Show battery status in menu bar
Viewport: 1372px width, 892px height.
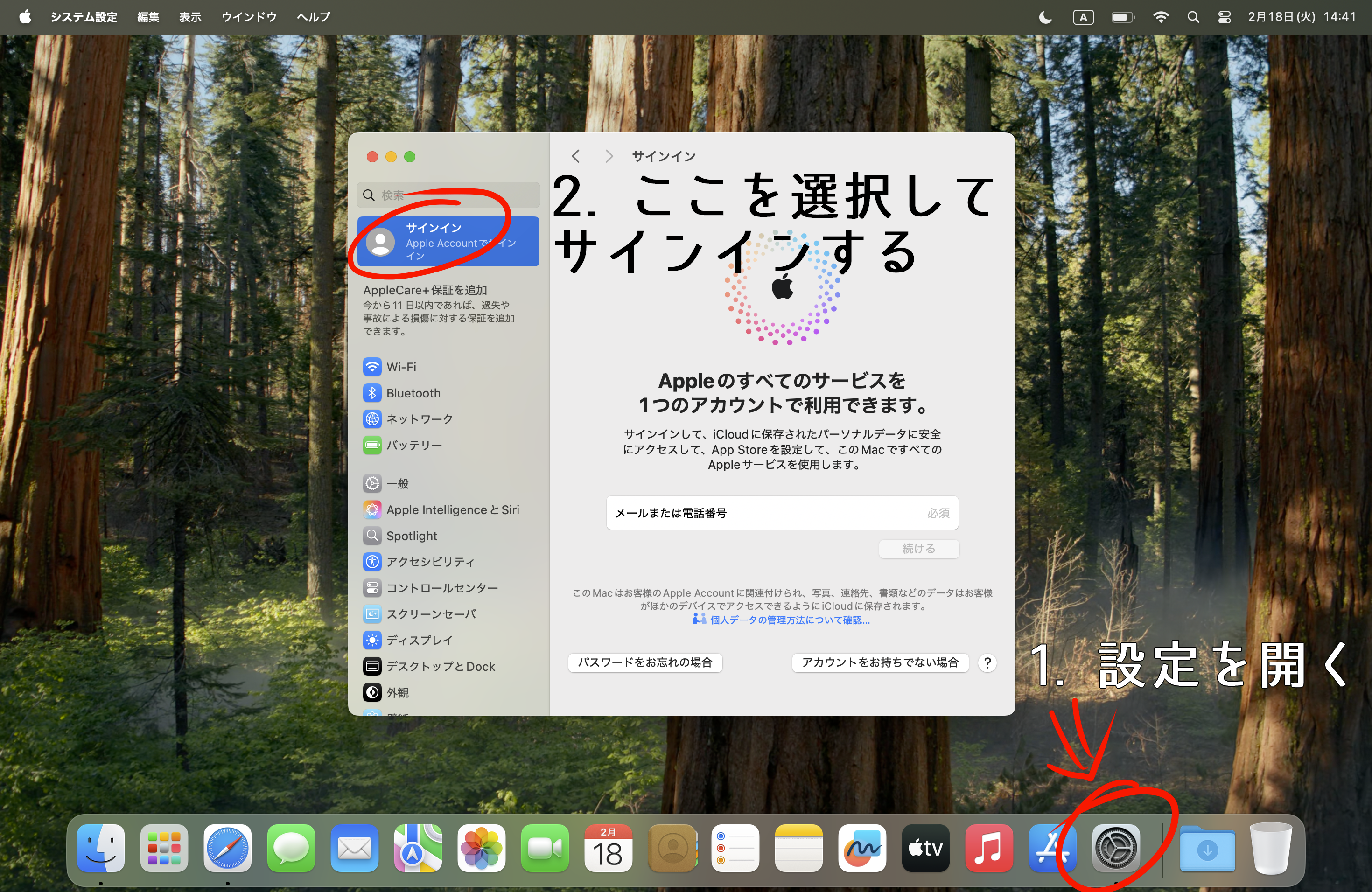[1123, 17]
